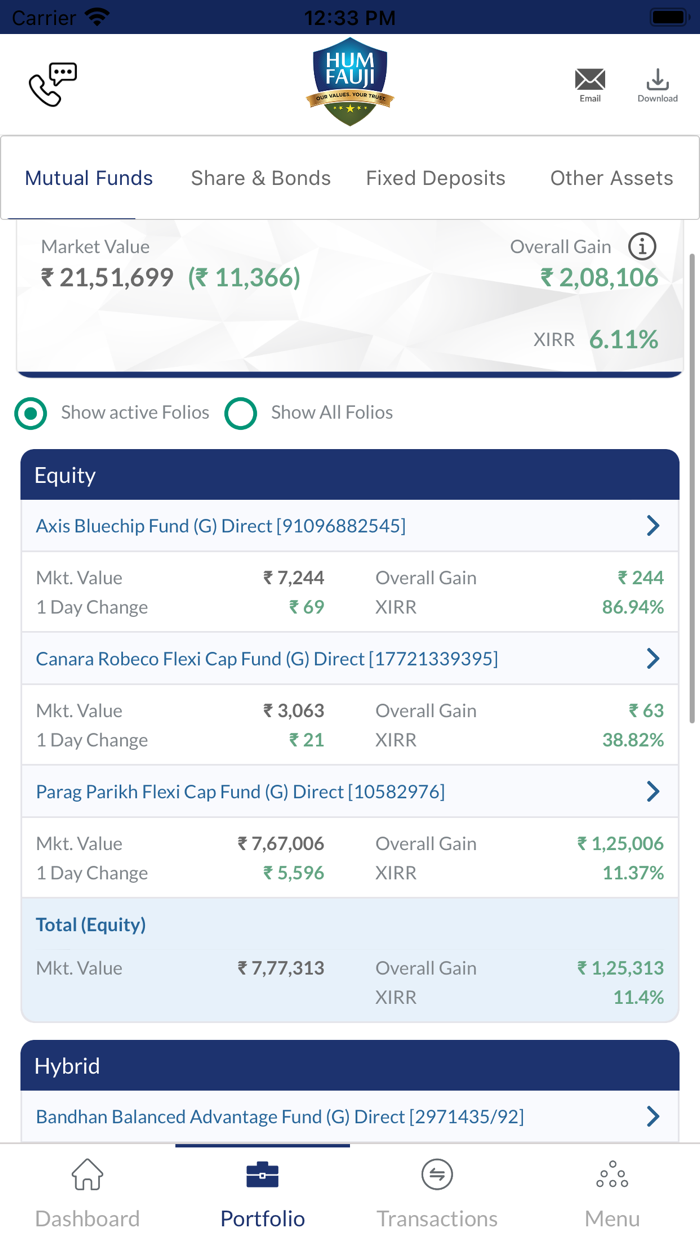The height and width of the screenshot is (1244, 700).
Task: Open Overall Gain info icon
Action: (x=642, y=246)
